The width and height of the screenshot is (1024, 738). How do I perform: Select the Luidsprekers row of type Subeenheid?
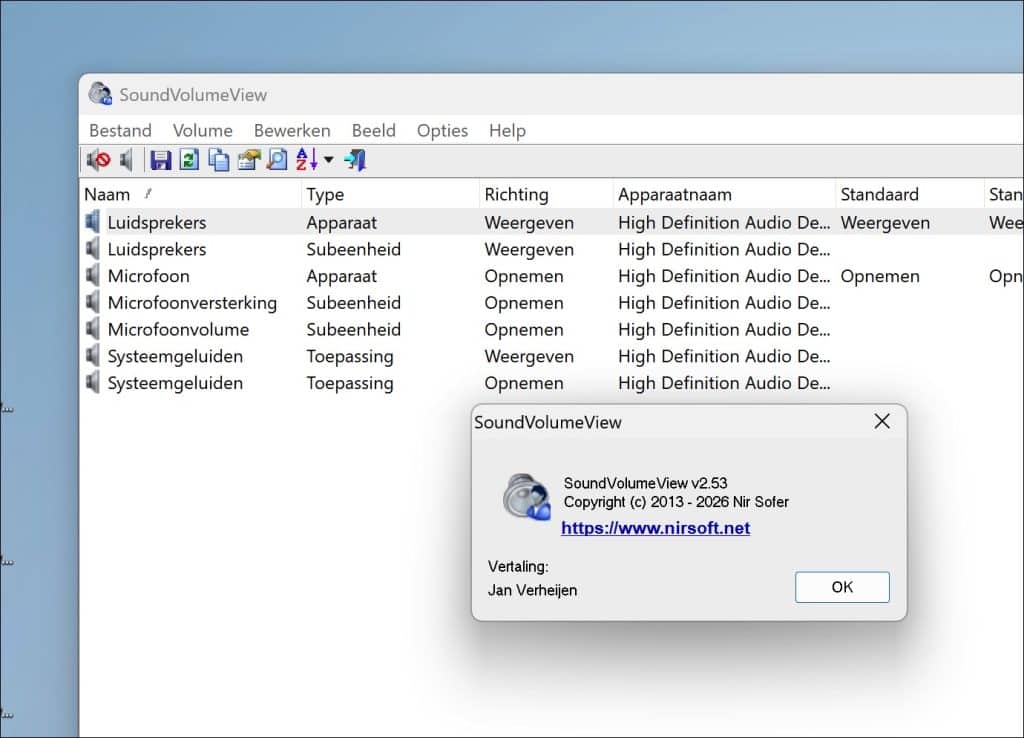click(552, 249)
